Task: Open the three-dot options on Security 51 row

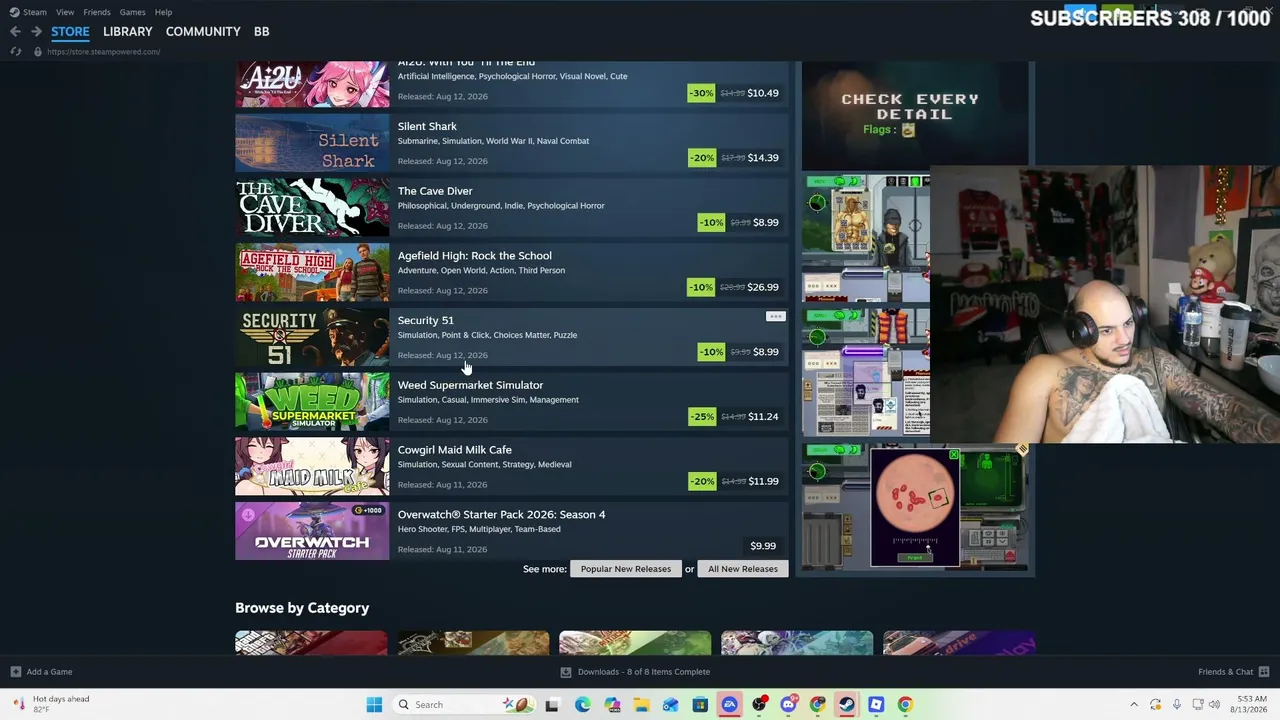Action: pyautogui.click(x=775, y=317)
